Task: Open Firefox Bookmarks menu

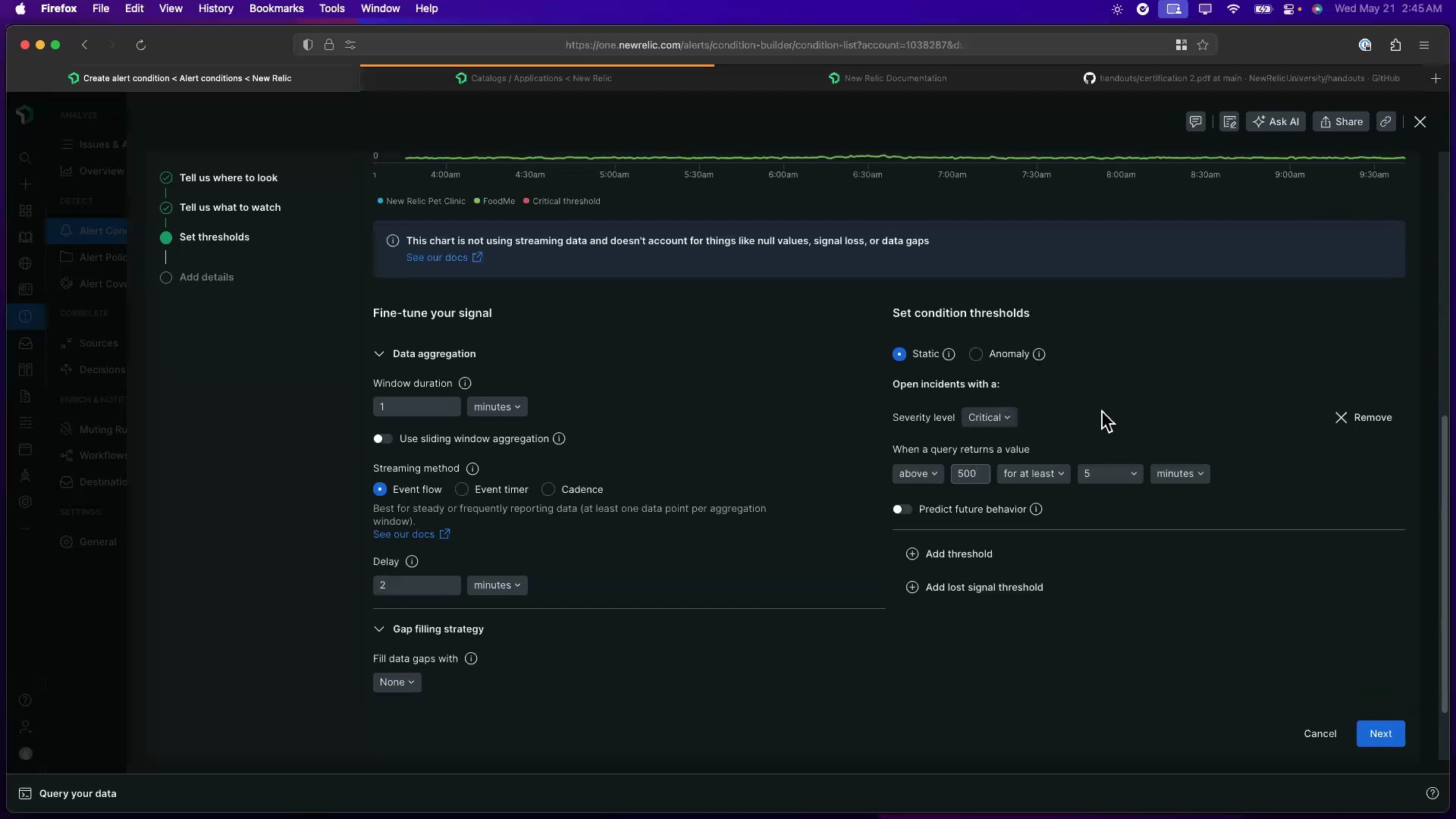Action: [x=276, y=9]
